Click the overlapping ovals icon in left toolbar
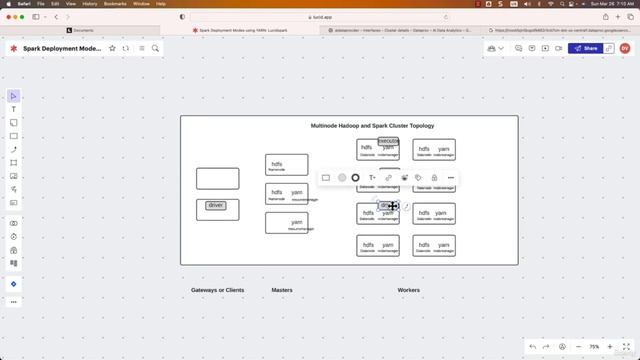Image resolution: width=640 pixels, height=360 pixels. (x=13, y=223)
